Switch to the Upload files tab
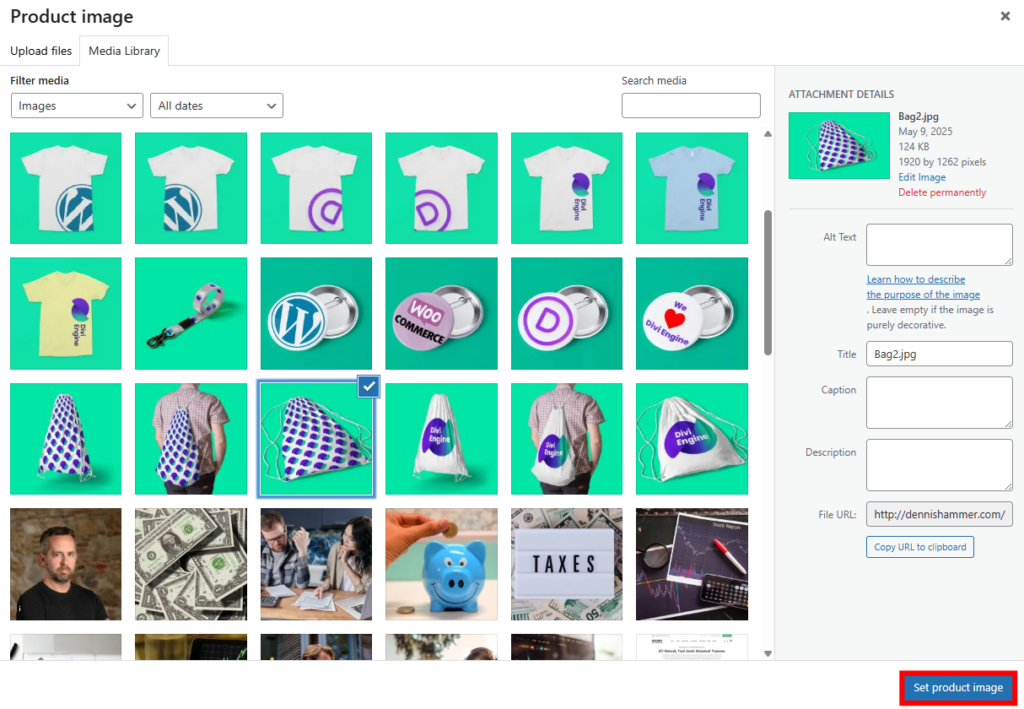The image size is (1024, 709). pos(41,50)
